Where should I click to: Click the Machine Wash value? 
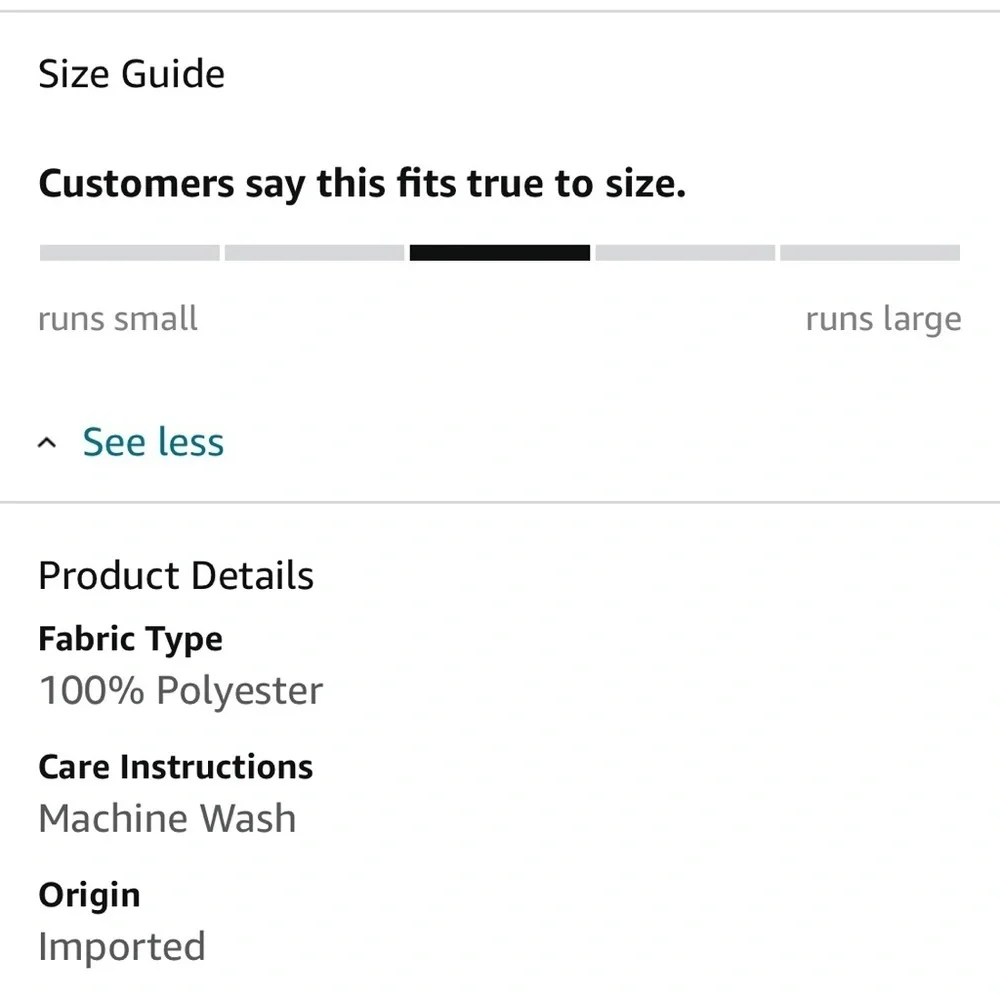coord(167,819)
